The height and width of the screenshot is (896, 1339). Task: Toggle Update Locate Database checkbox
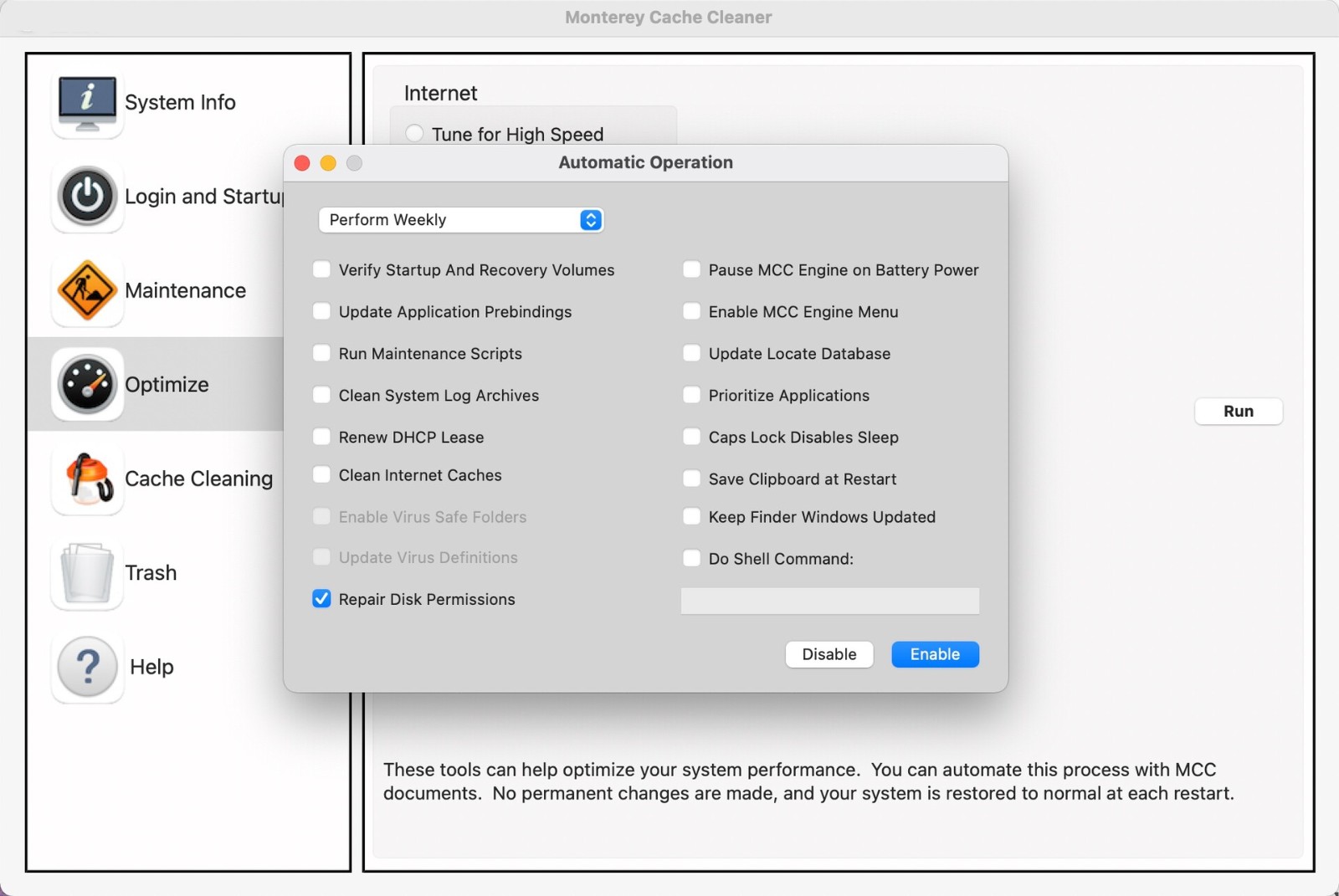click(x=691, y=353)
